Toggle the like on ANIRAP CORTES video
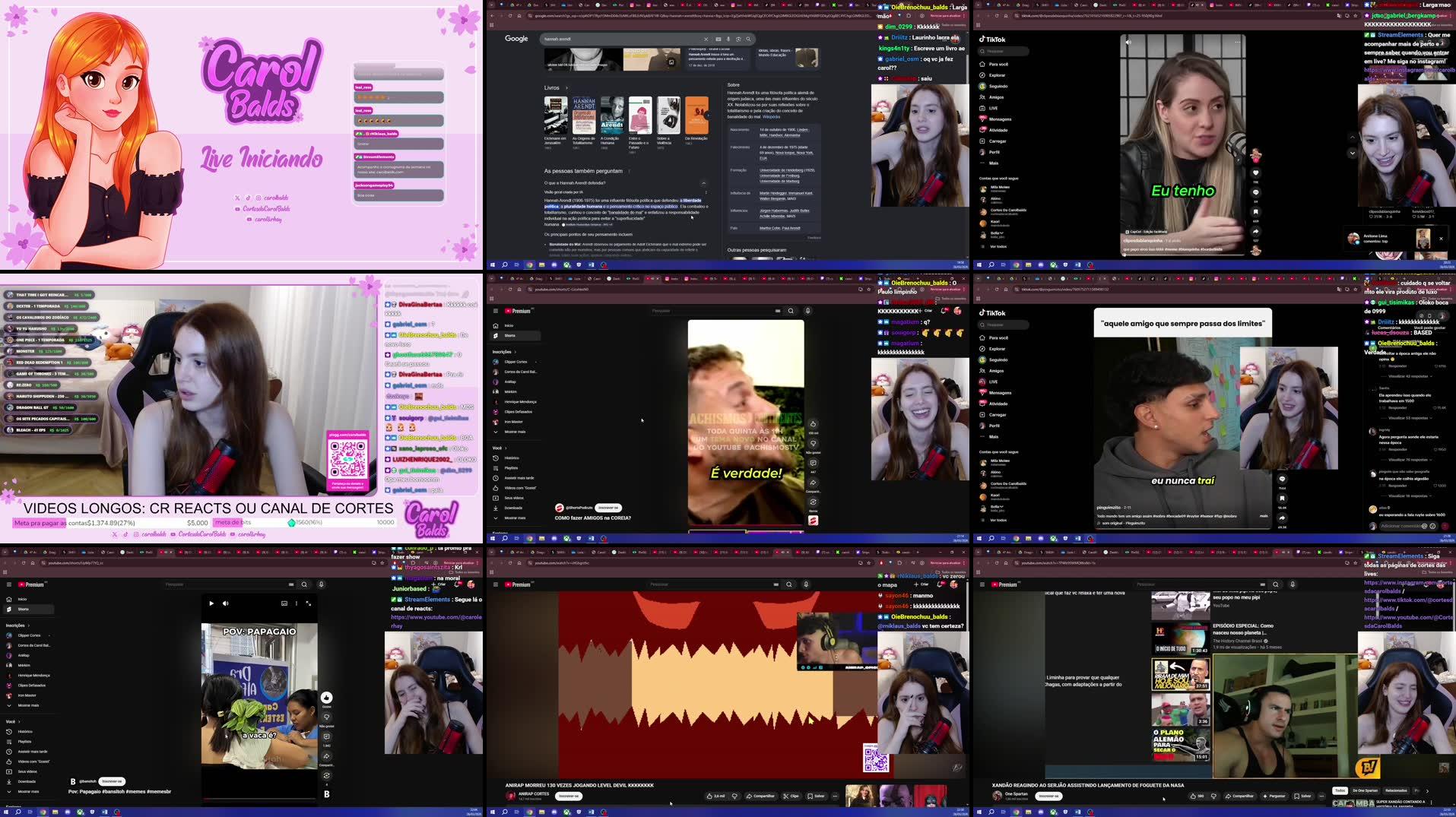 (x=711, y=796)
